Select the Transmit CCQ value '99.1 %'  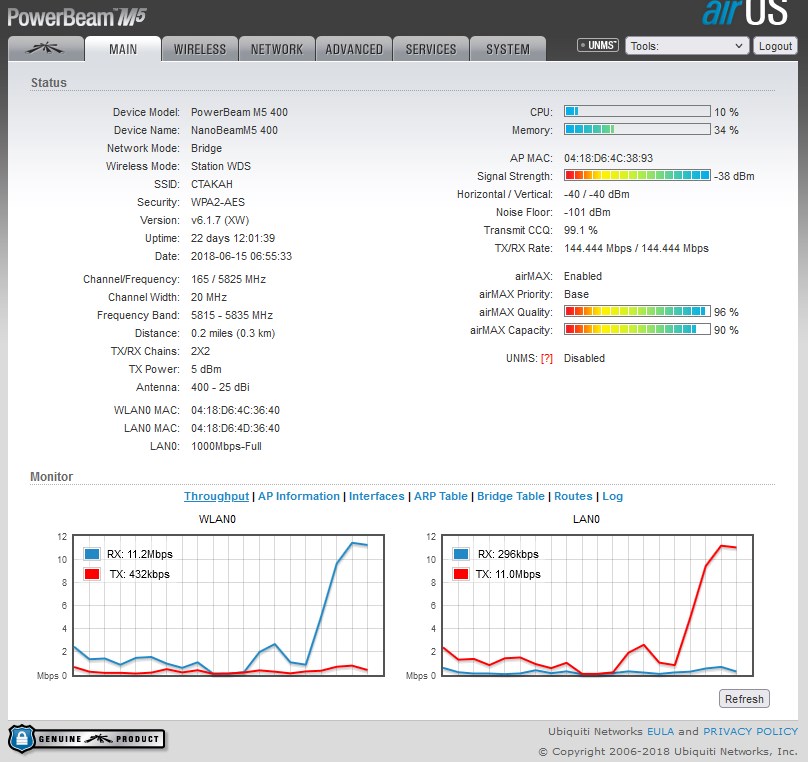[581, 230]
